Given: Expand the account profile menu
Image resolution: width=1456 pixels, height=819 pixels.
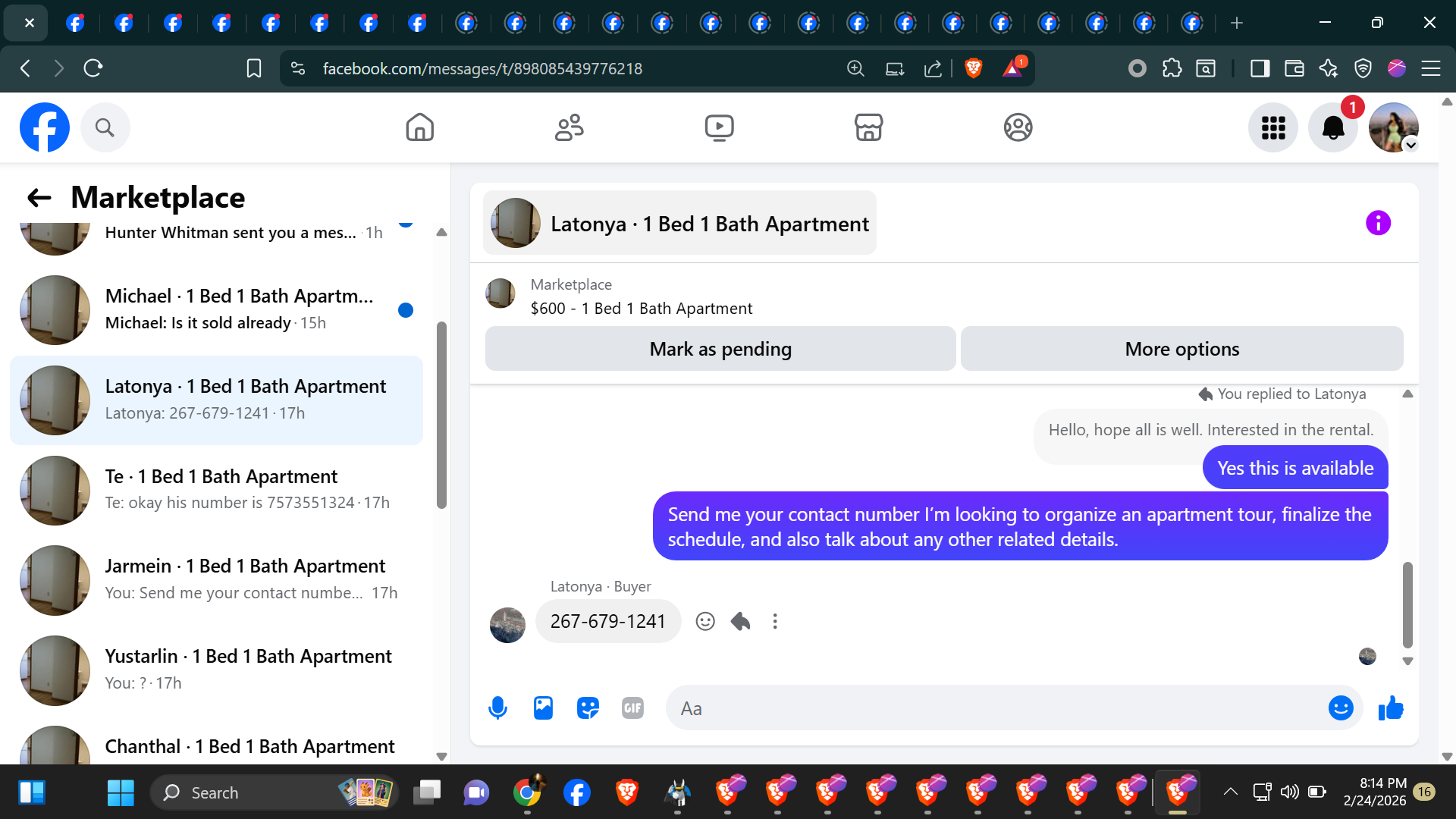Looking at the screenshot, I should point(1394,127).
